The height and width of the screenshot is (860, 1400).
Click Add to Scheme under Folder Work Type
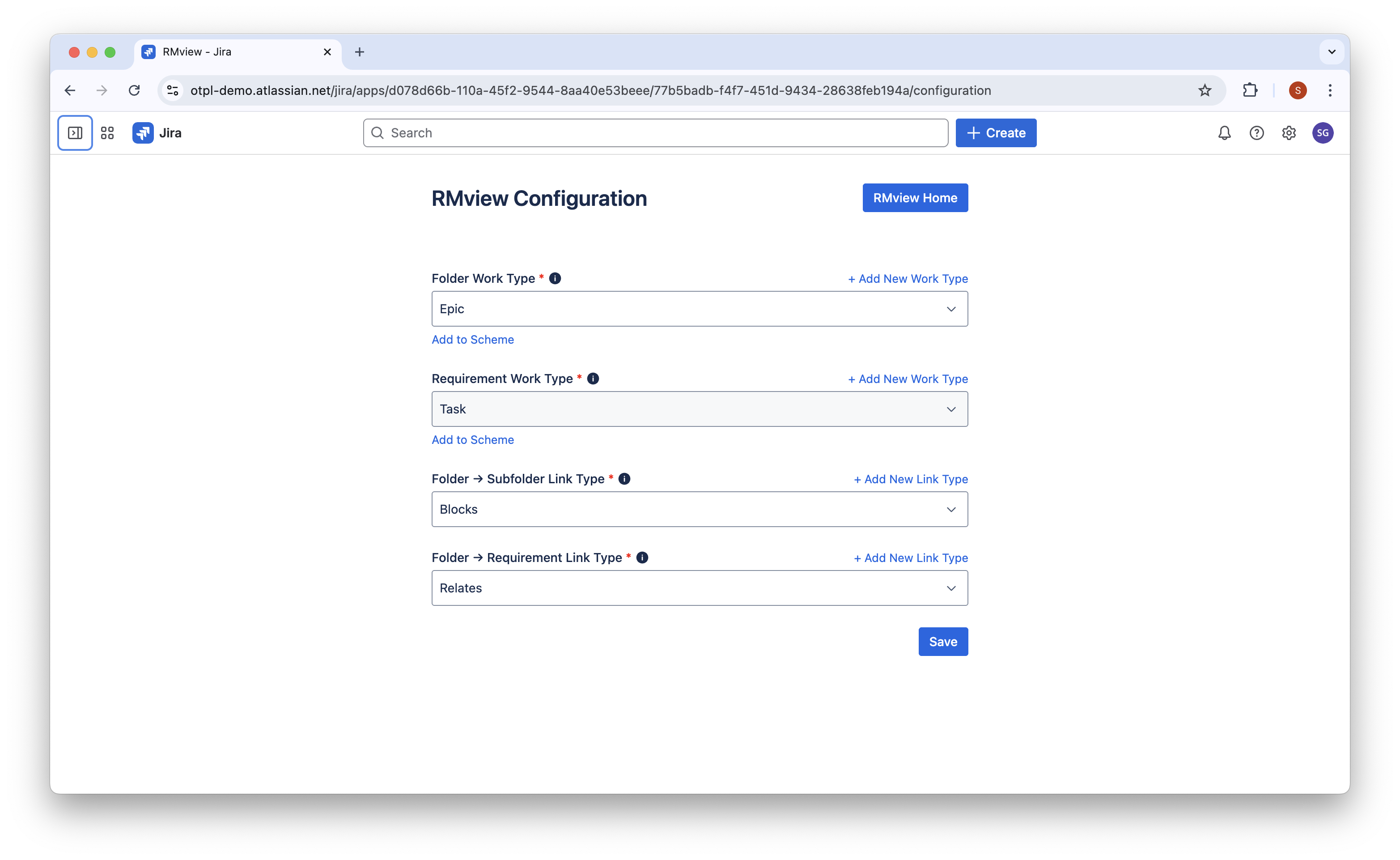pyautogui.click(x=472, y=340)
